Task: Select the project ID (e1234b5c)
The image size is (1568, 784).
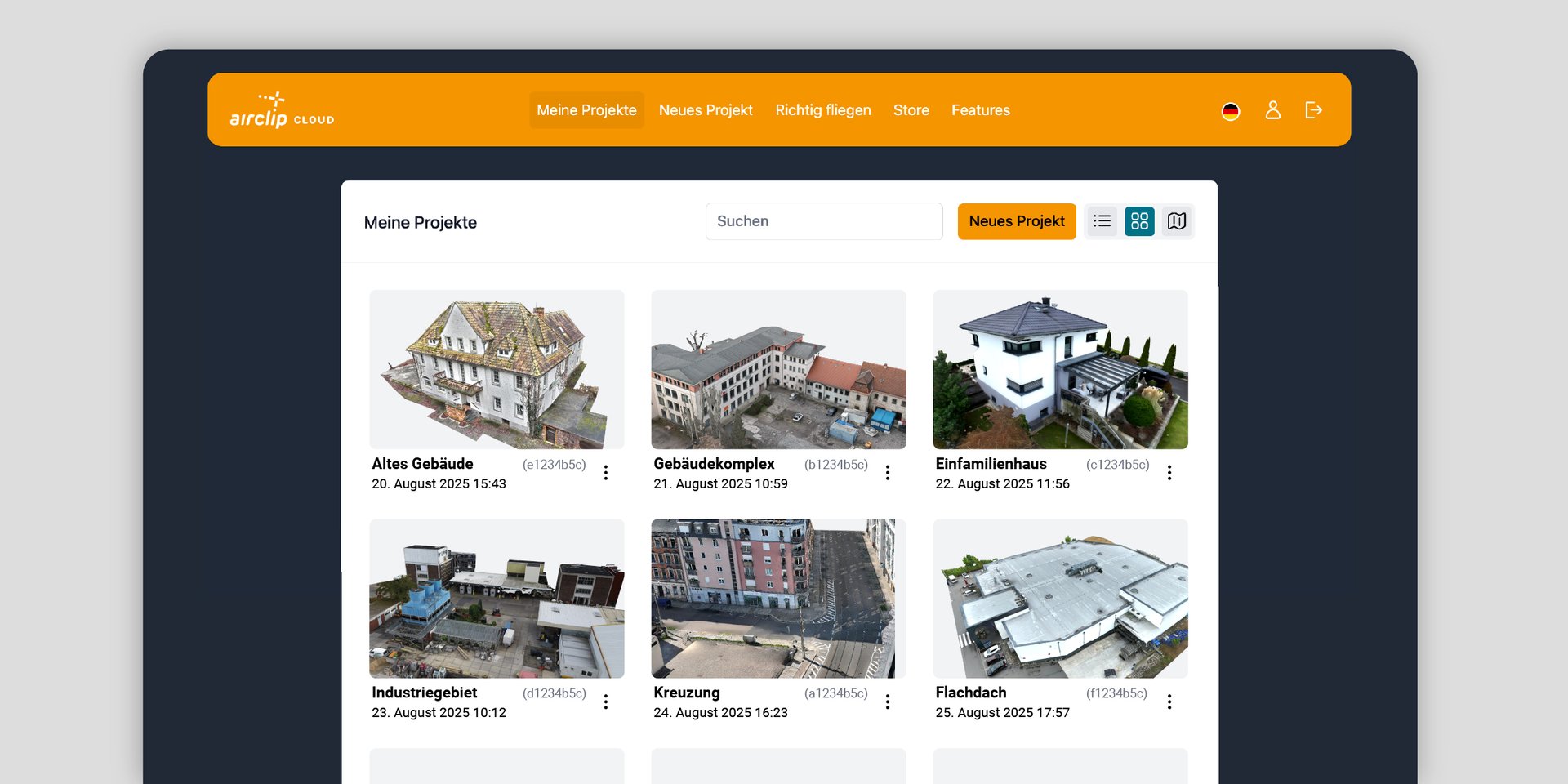Action: tap(555, 465)
